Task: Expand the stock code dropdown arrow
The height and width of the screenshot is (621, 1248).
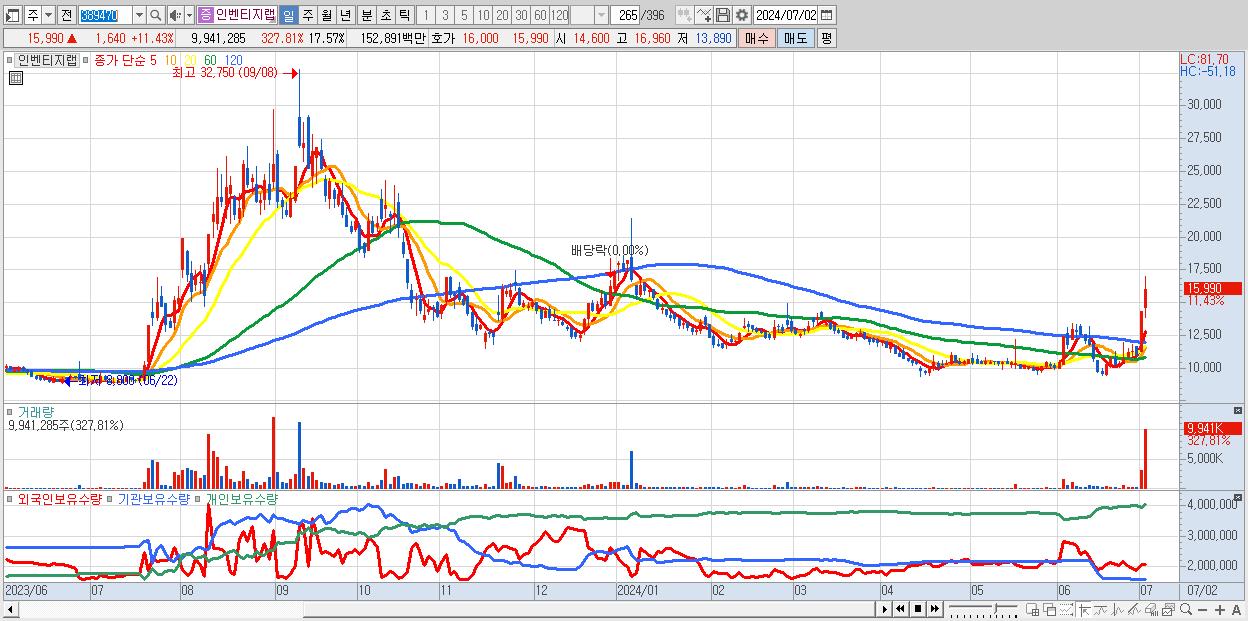Action: [139, 15]
